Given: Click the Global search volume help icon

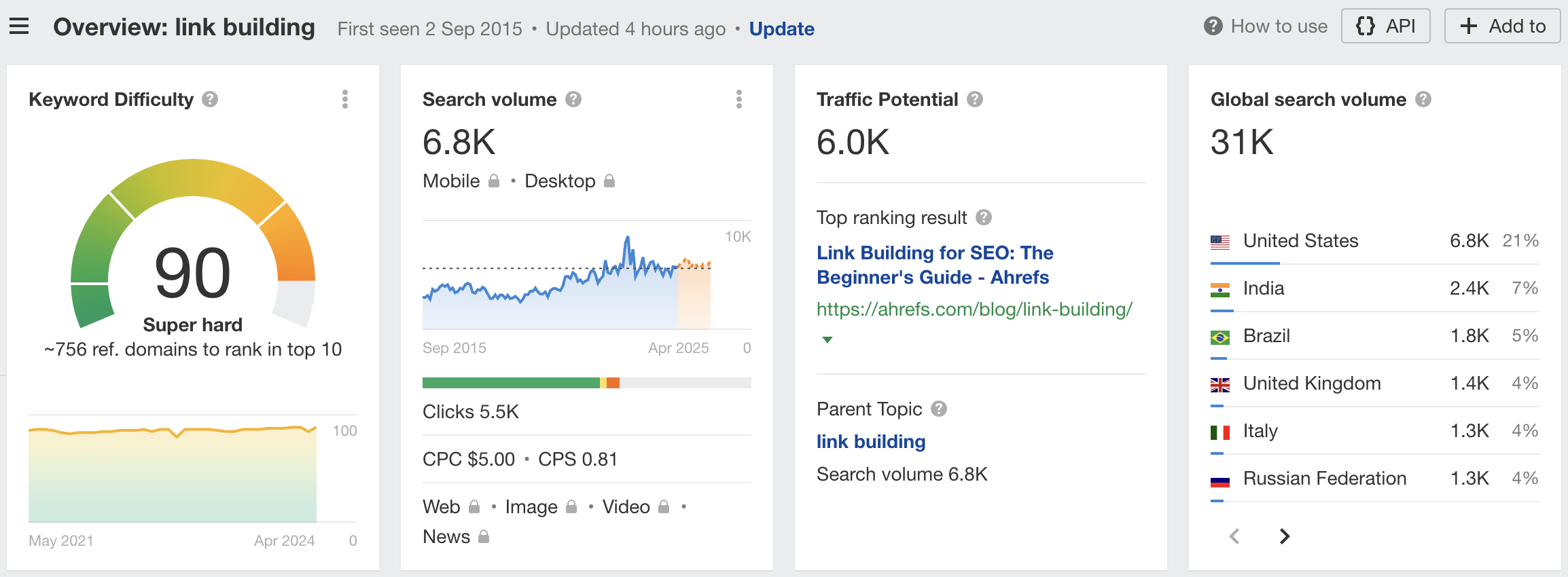Looking at the screenshot, I should tap(1423, 100).
